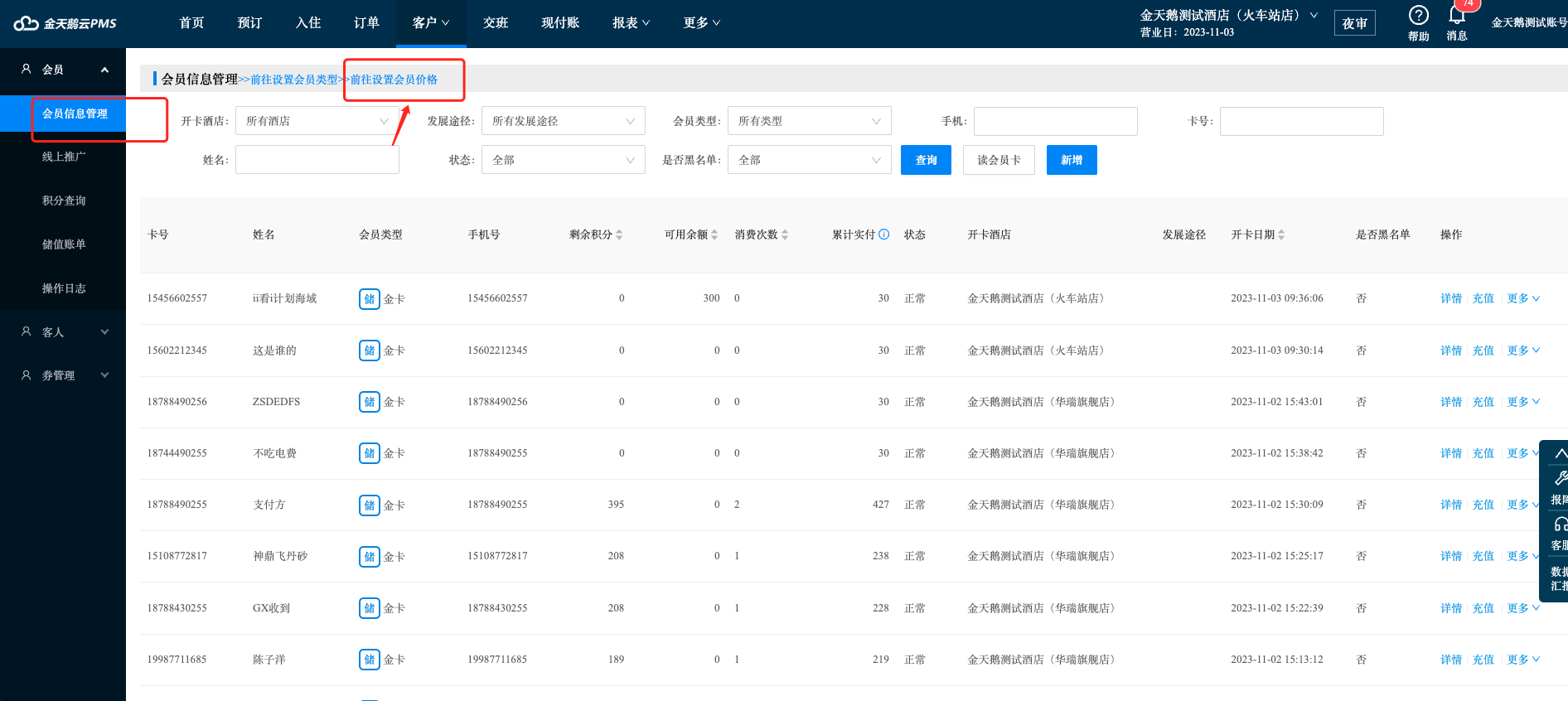This screenshot has width=1568, height=701.
Task: Click the 查询 search button
Action: click(926, 160)
